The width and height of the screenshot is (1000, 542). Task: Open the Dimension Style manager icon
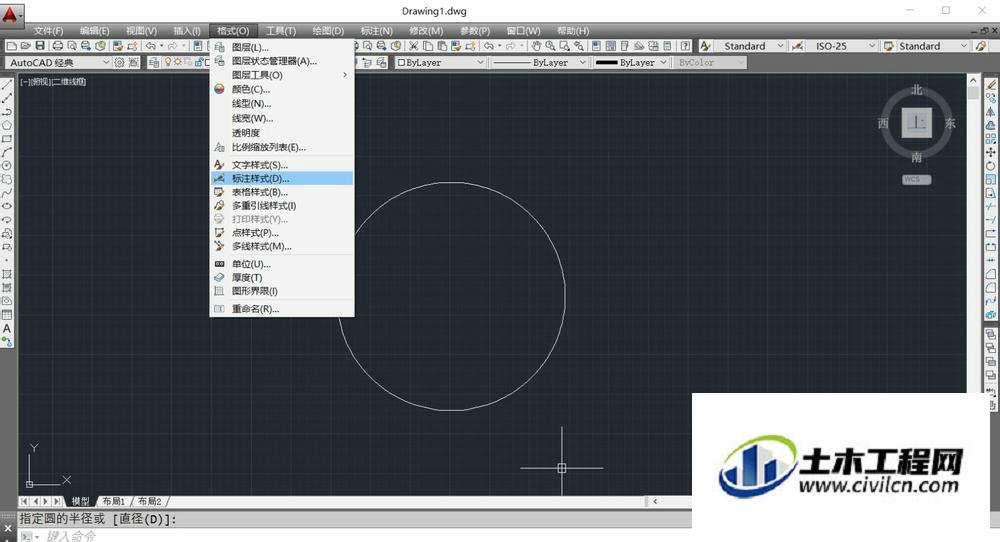797,46
